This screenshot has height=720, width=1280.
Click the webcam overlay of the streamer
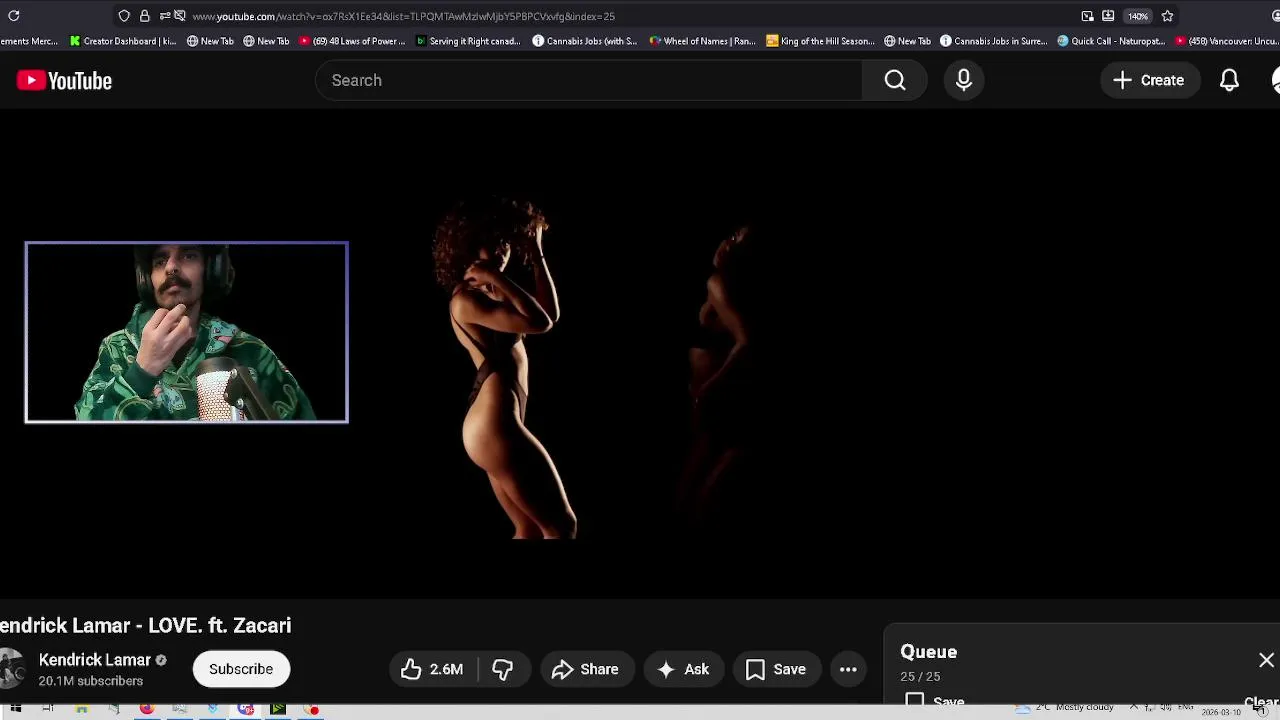click(x=187, y=332)
